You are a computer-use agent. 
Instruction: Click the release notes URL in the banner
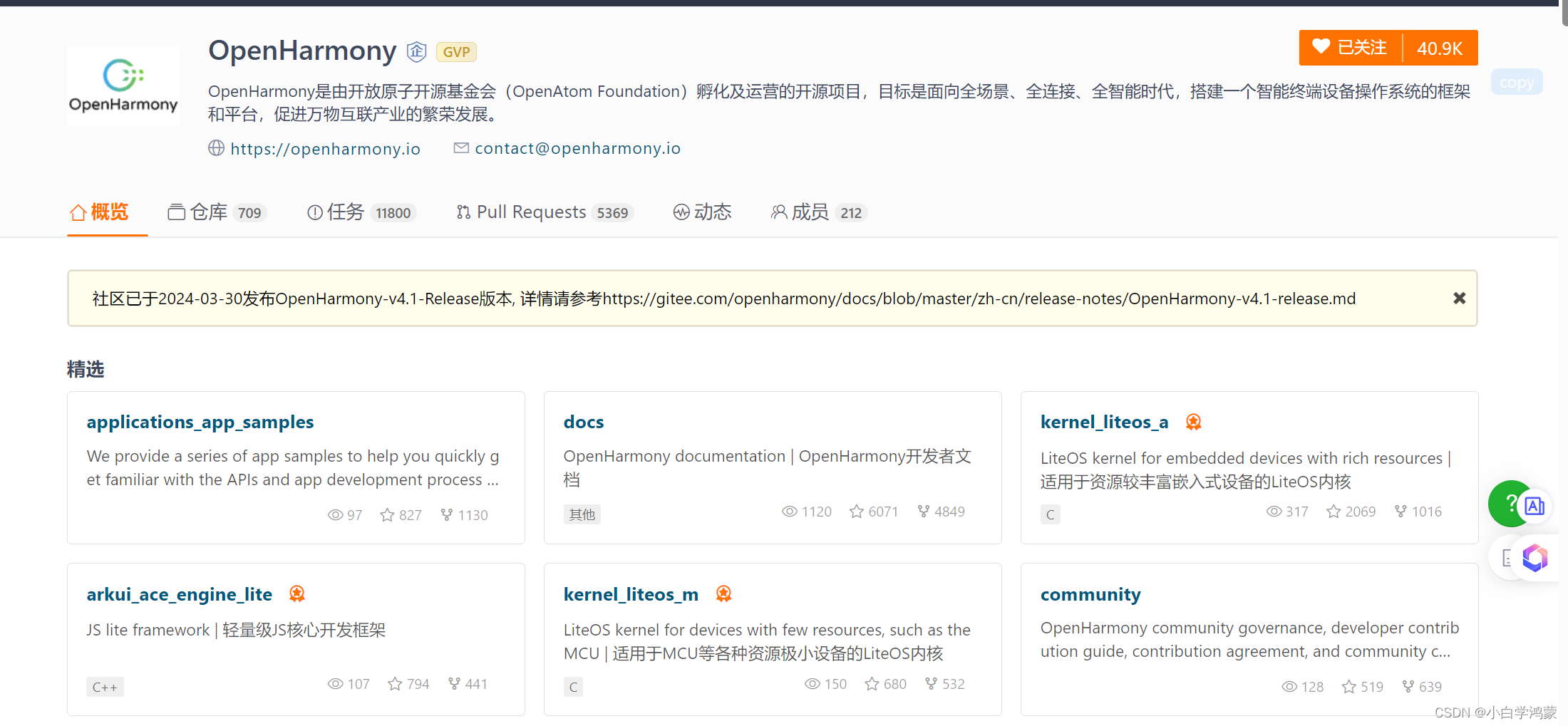point(979,299)
